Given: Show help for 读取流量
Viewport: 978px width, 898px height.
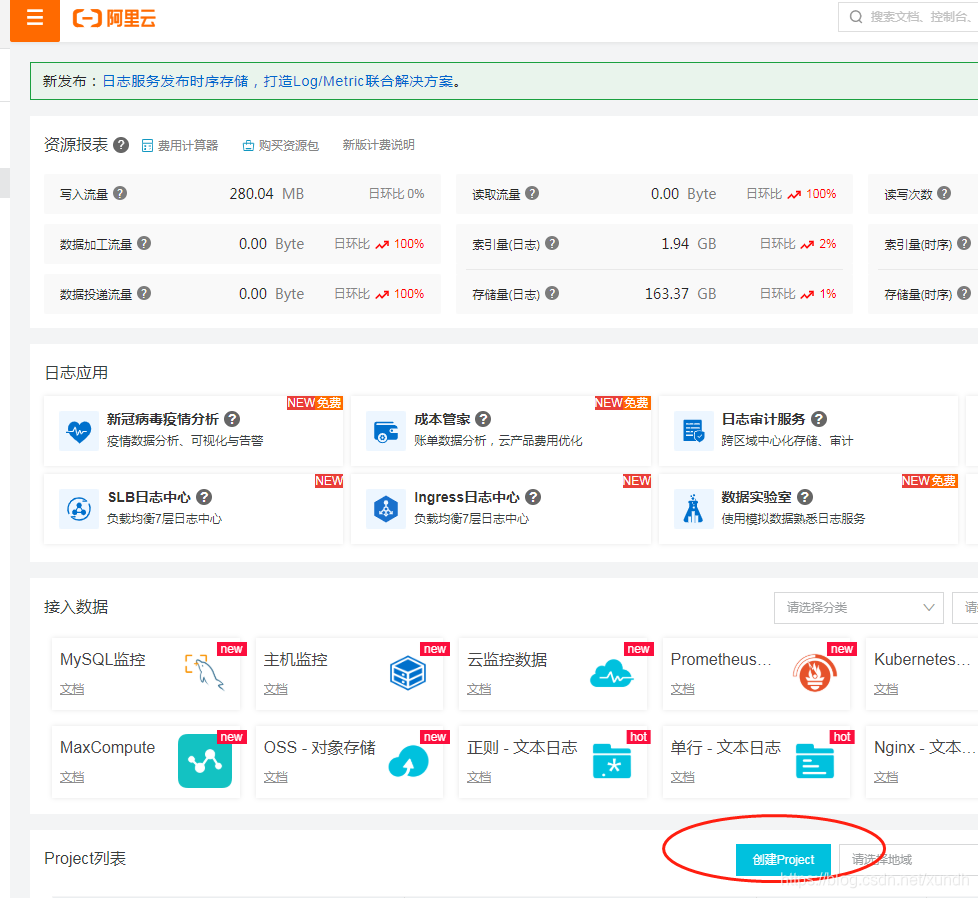Looking at the screenshot, I should pyautogui.click(x=532, y=193).
